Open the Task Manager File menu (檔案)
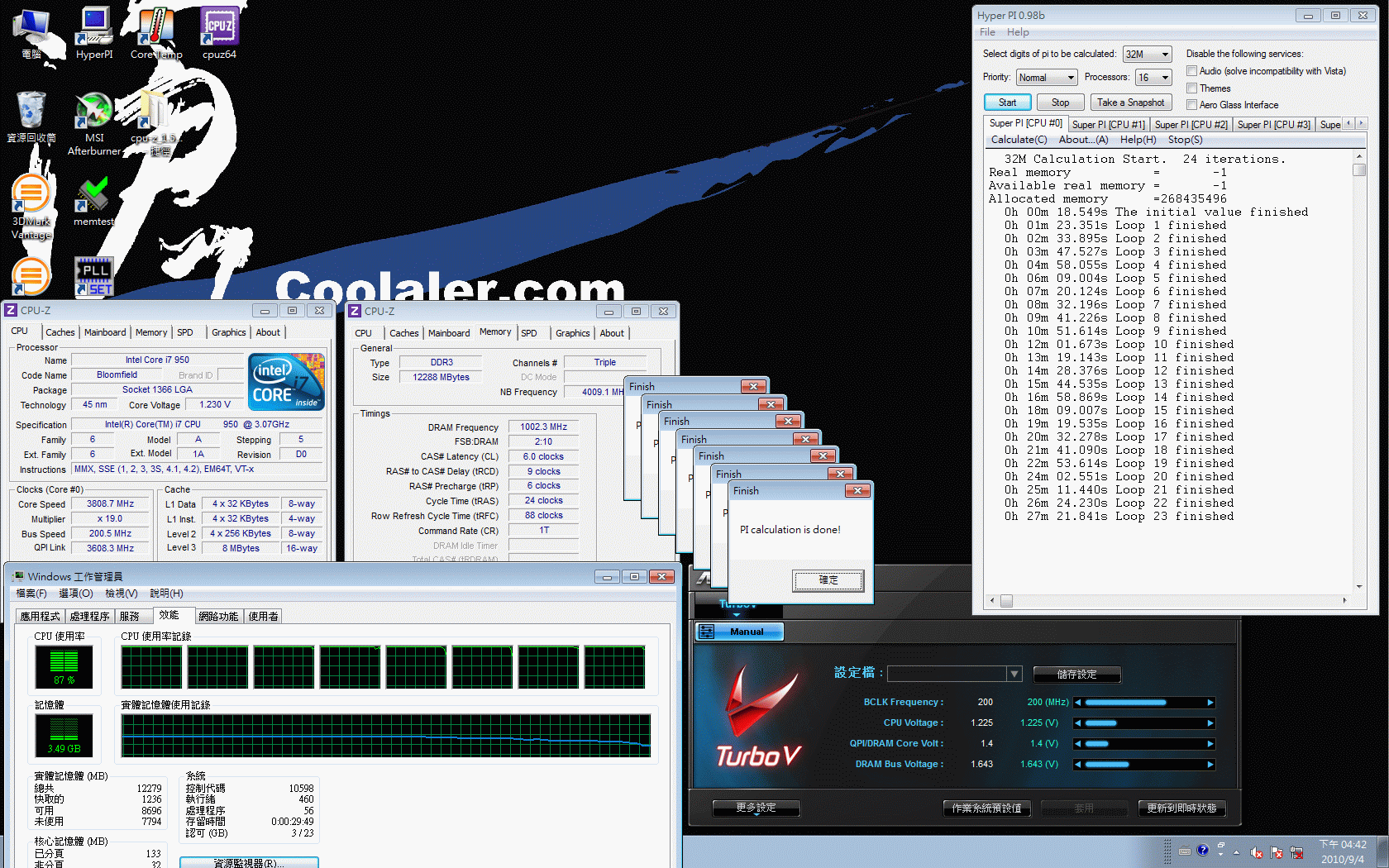The height and width of the screenshot is (868, 1389). pos(31,594)
